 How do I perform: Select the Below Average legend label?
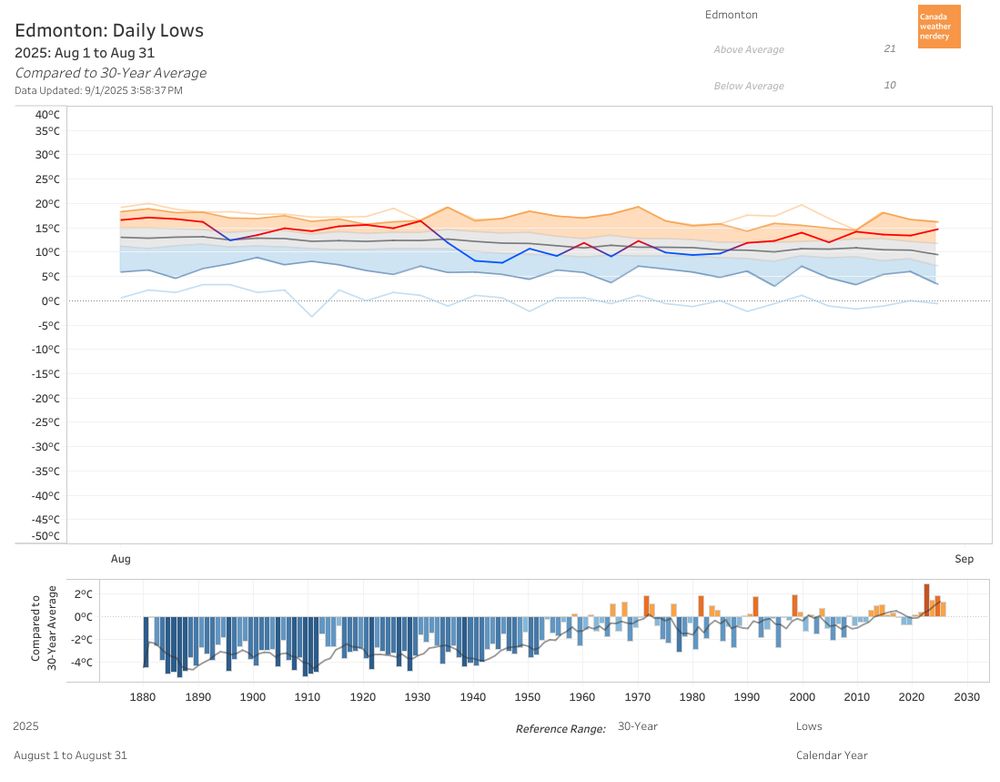pyautogui.click(x=749, y=86)
